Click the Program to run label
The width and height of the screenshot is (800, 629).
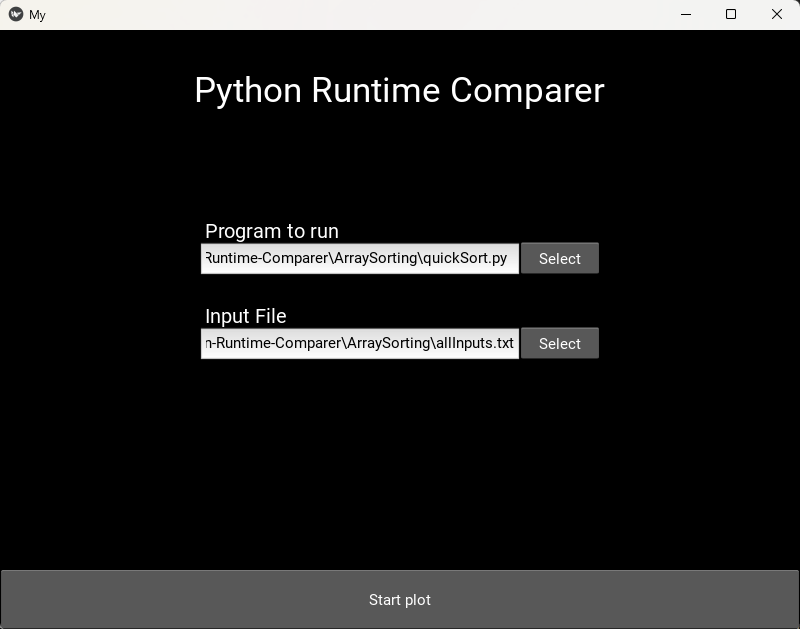[271, 231]
